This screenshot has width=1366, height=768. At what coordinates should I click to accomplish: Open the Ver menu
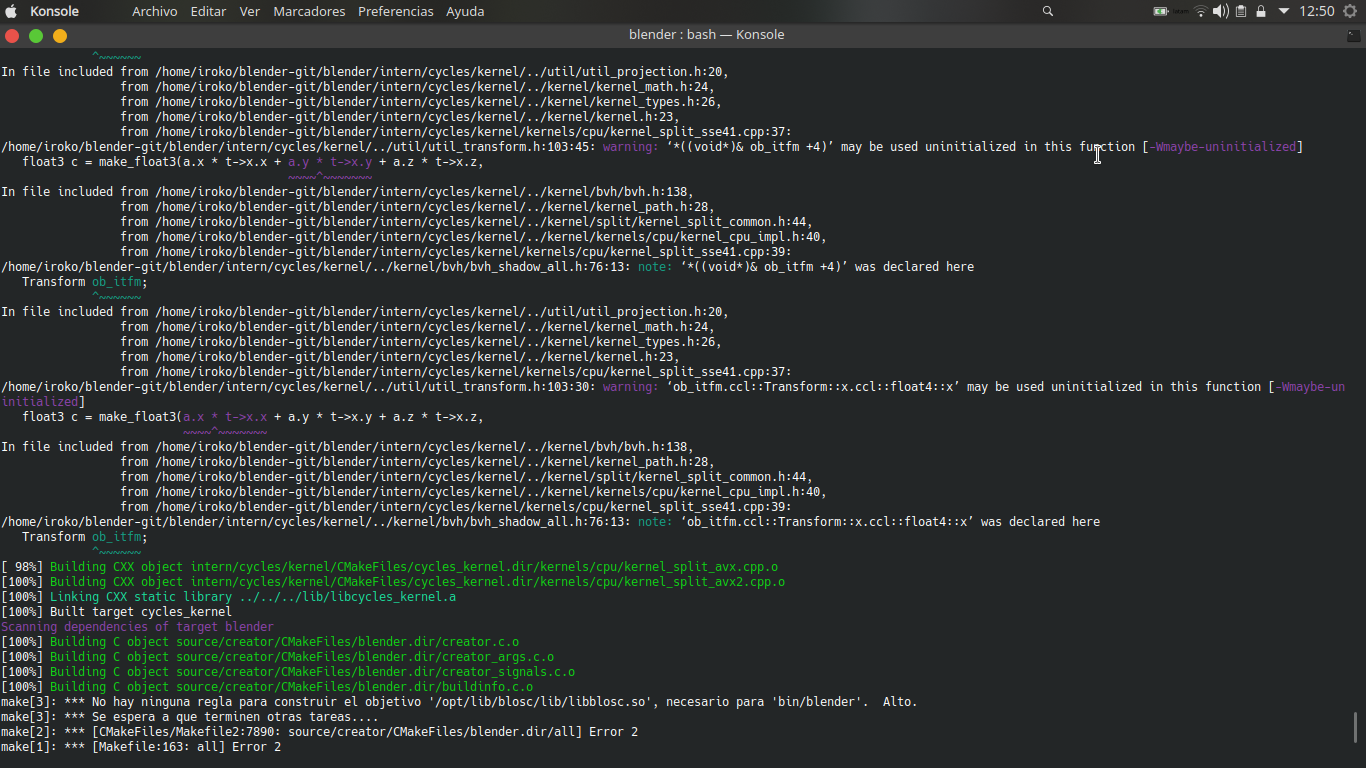[250, 11]
